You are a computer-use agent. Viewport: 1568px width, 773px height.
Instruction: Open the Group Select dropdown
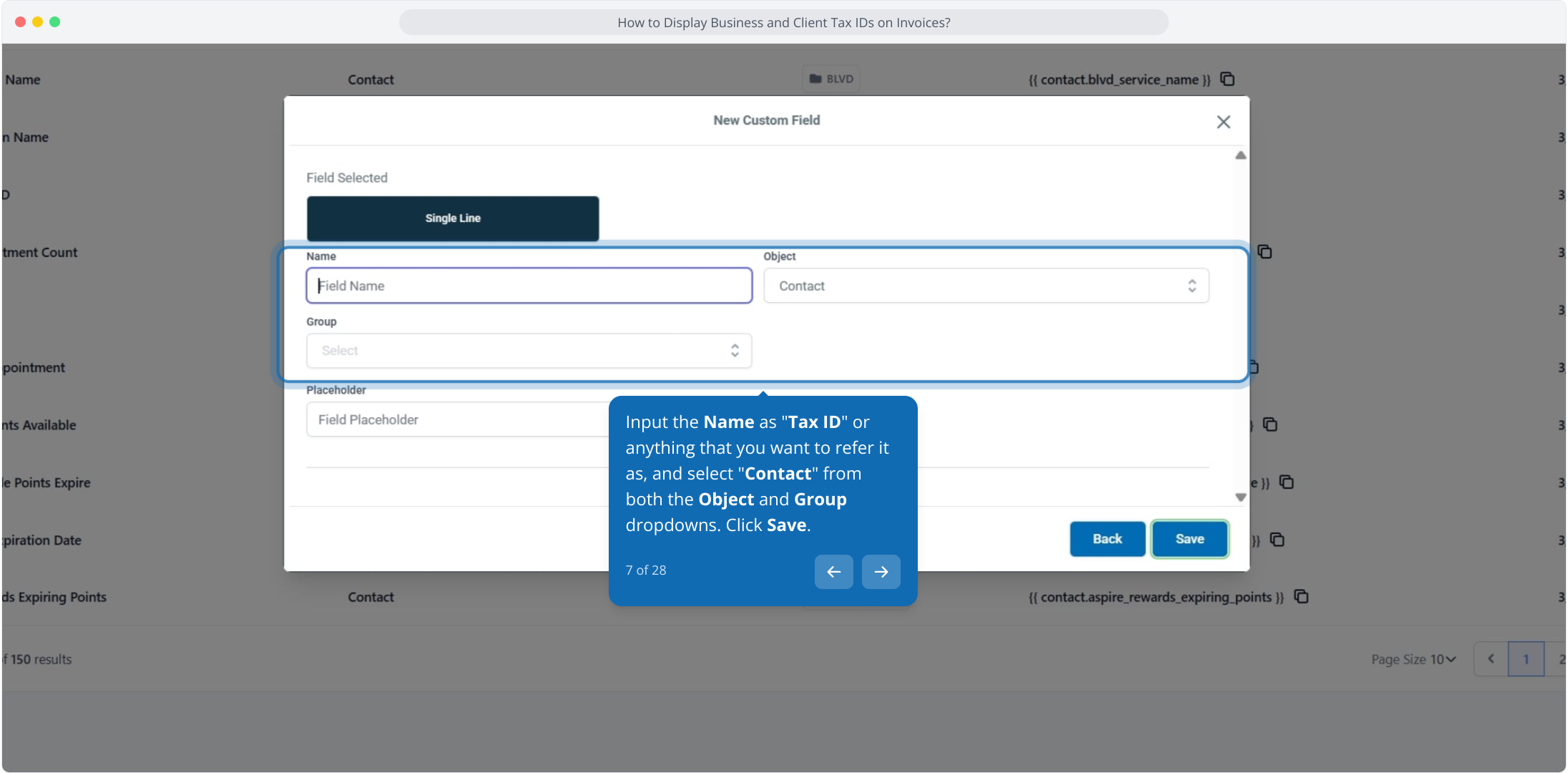(529, 351)
